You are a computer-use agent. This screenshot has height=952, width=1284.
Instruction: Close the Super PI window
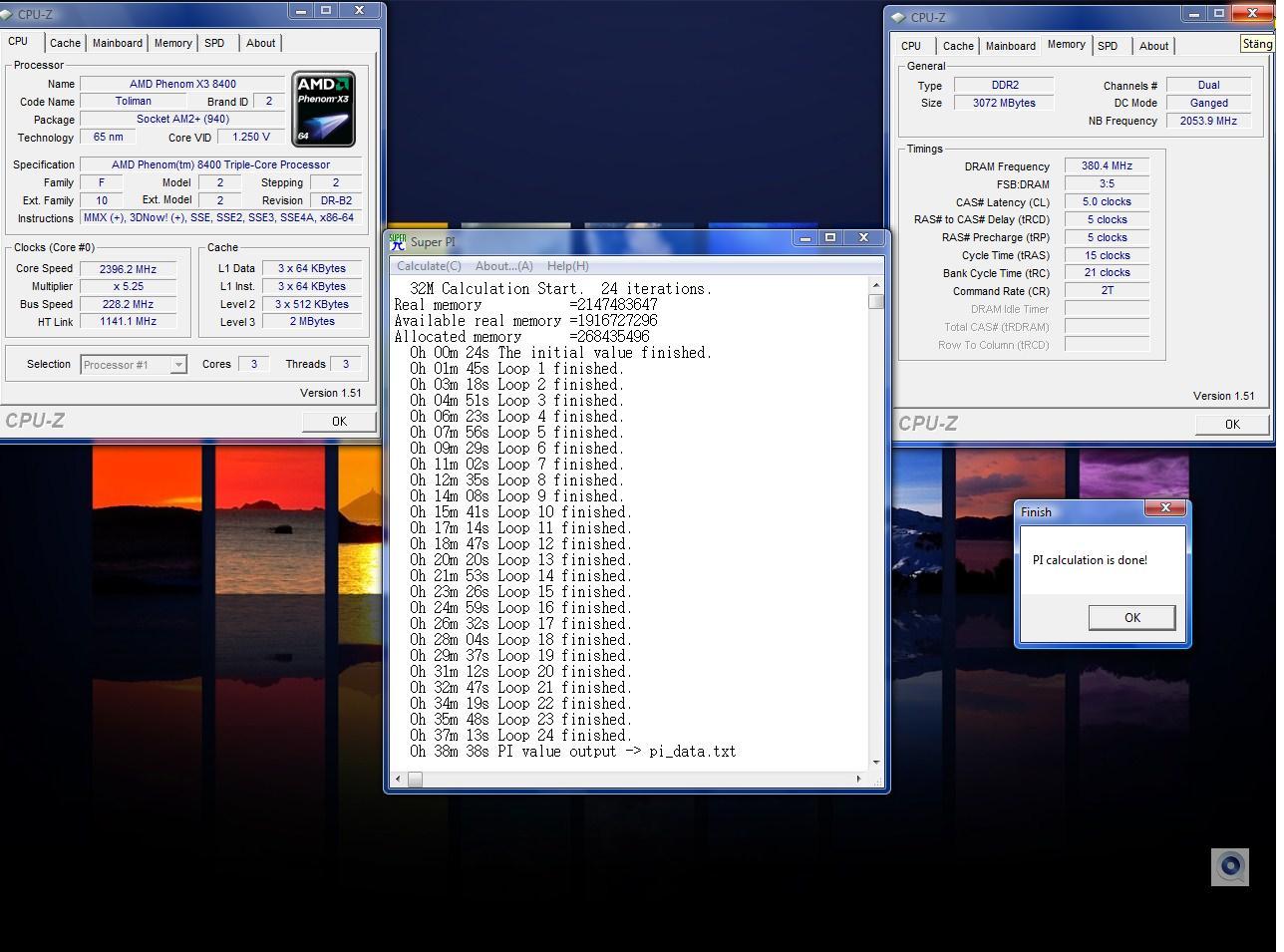[x=864, y=237]
